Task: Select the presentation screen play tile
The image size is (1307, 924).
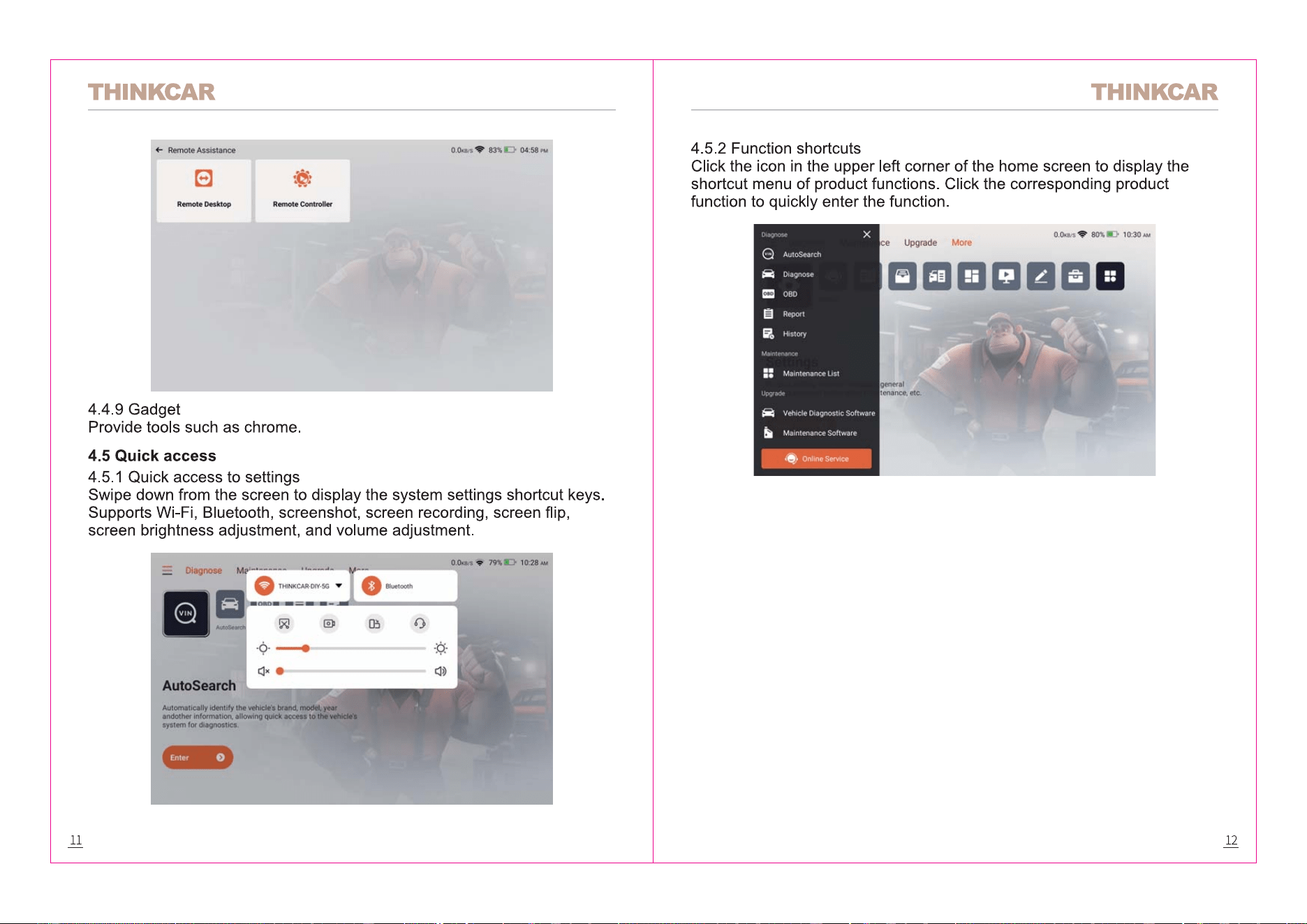Action: coord(1006,276)
